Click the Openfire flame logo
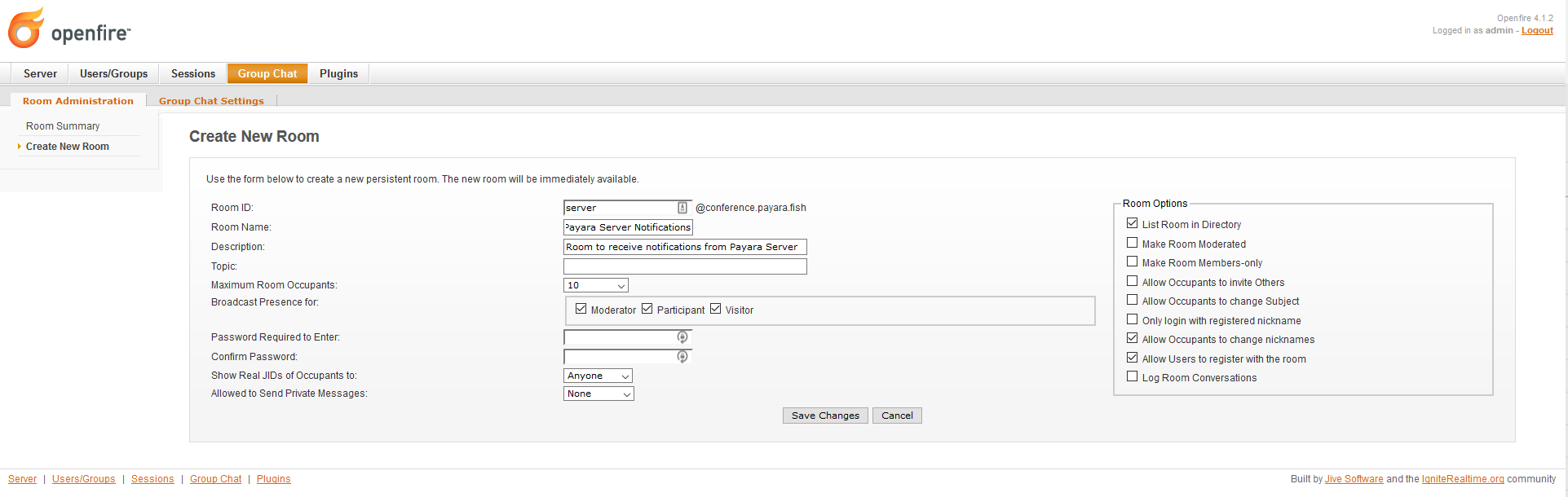1568x497 pixels. point(26,29)
